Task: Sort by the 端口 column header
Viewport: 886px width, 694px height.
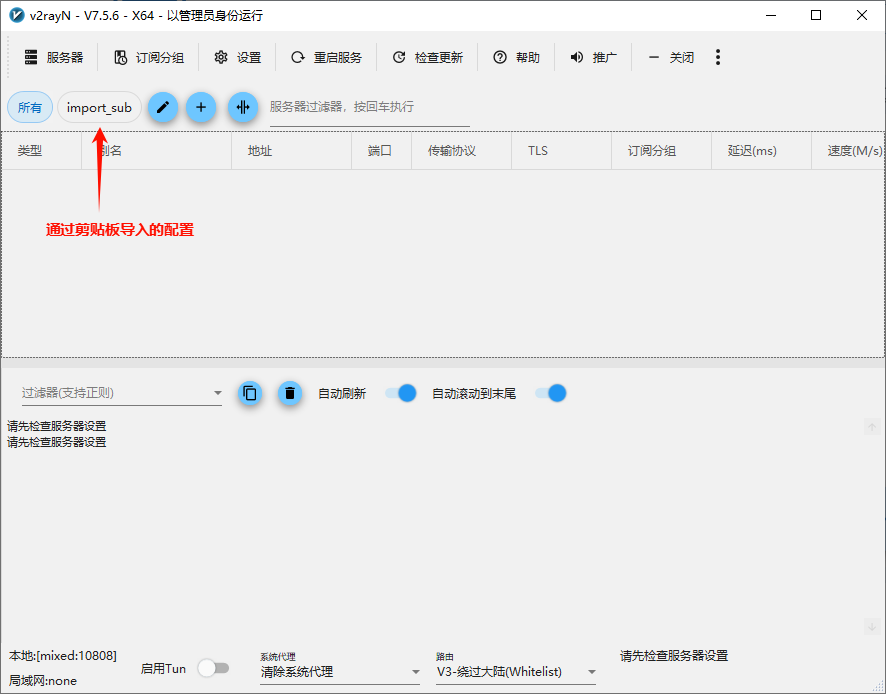Action: click(381, 151)
